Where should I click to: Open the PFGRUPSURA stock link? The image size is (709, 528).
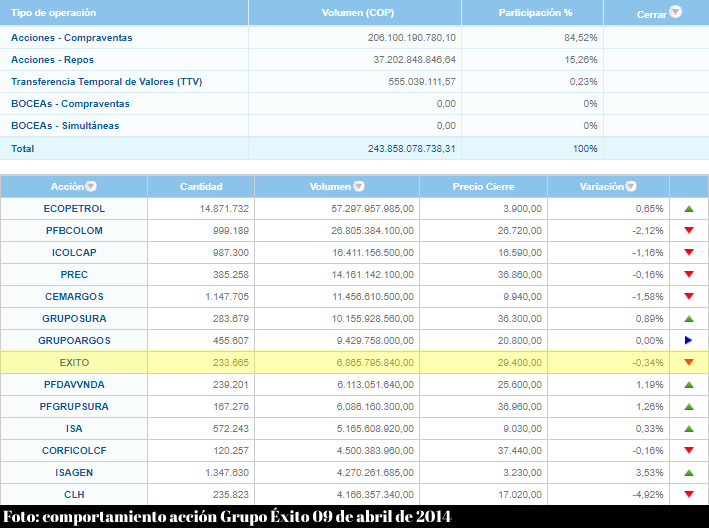click(x=74, y=407)
